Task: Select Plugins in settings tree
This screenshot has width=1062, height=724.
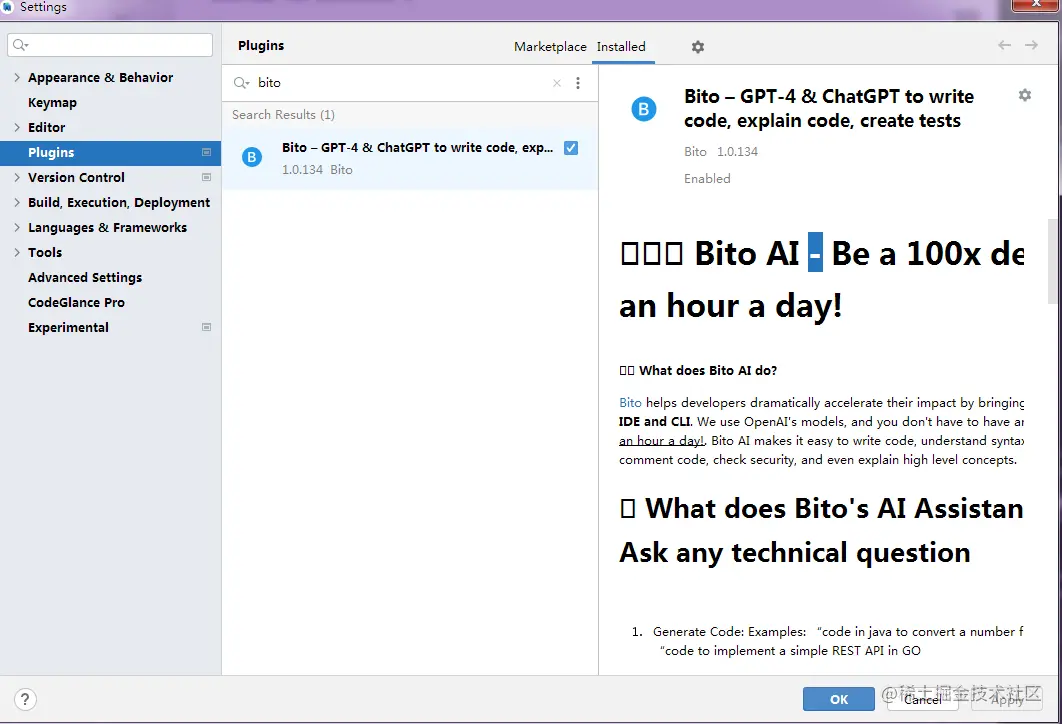Action: coord(110,152)
